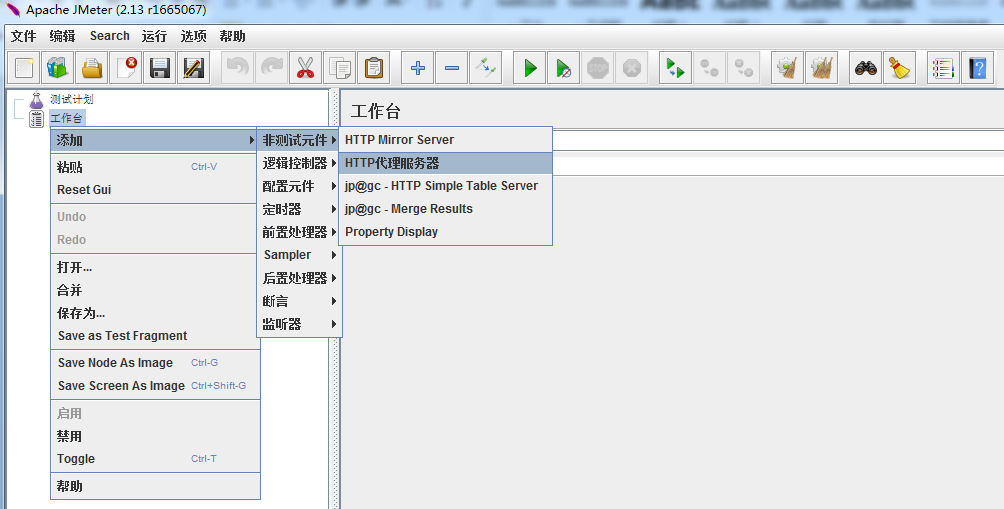
Task: Expand the 逻辑控制器 submenu
Action: point(299,163)
